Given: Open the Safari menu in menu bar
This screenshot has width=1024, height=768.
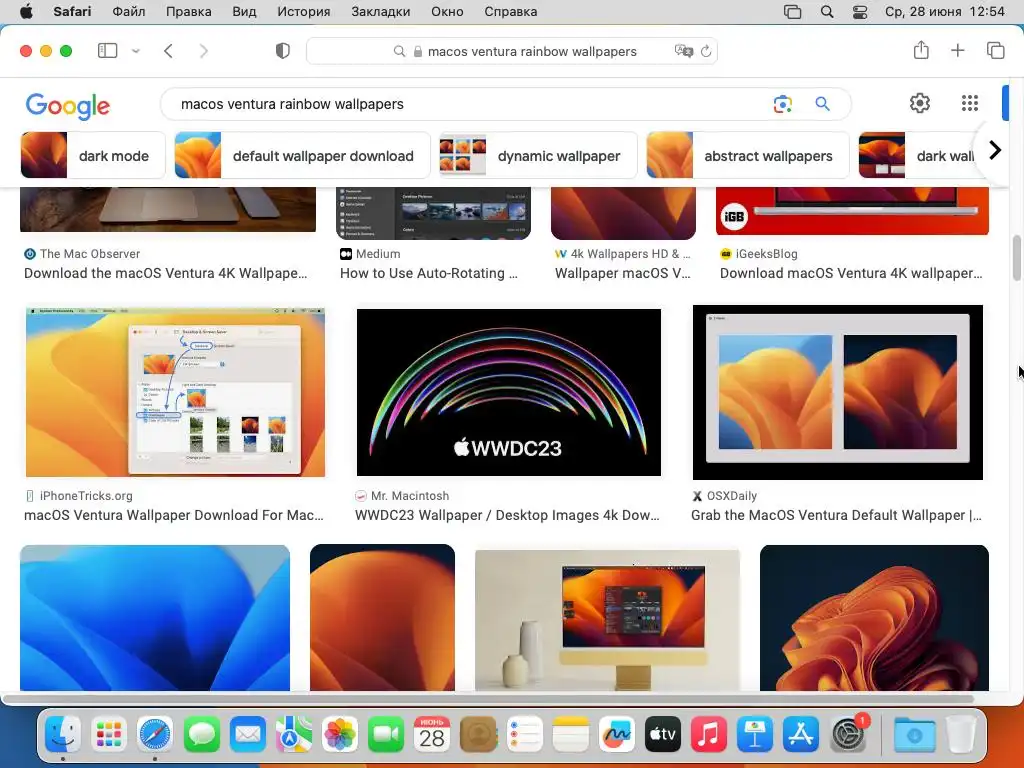Looking at the screenshot, I should click(72, 12).
